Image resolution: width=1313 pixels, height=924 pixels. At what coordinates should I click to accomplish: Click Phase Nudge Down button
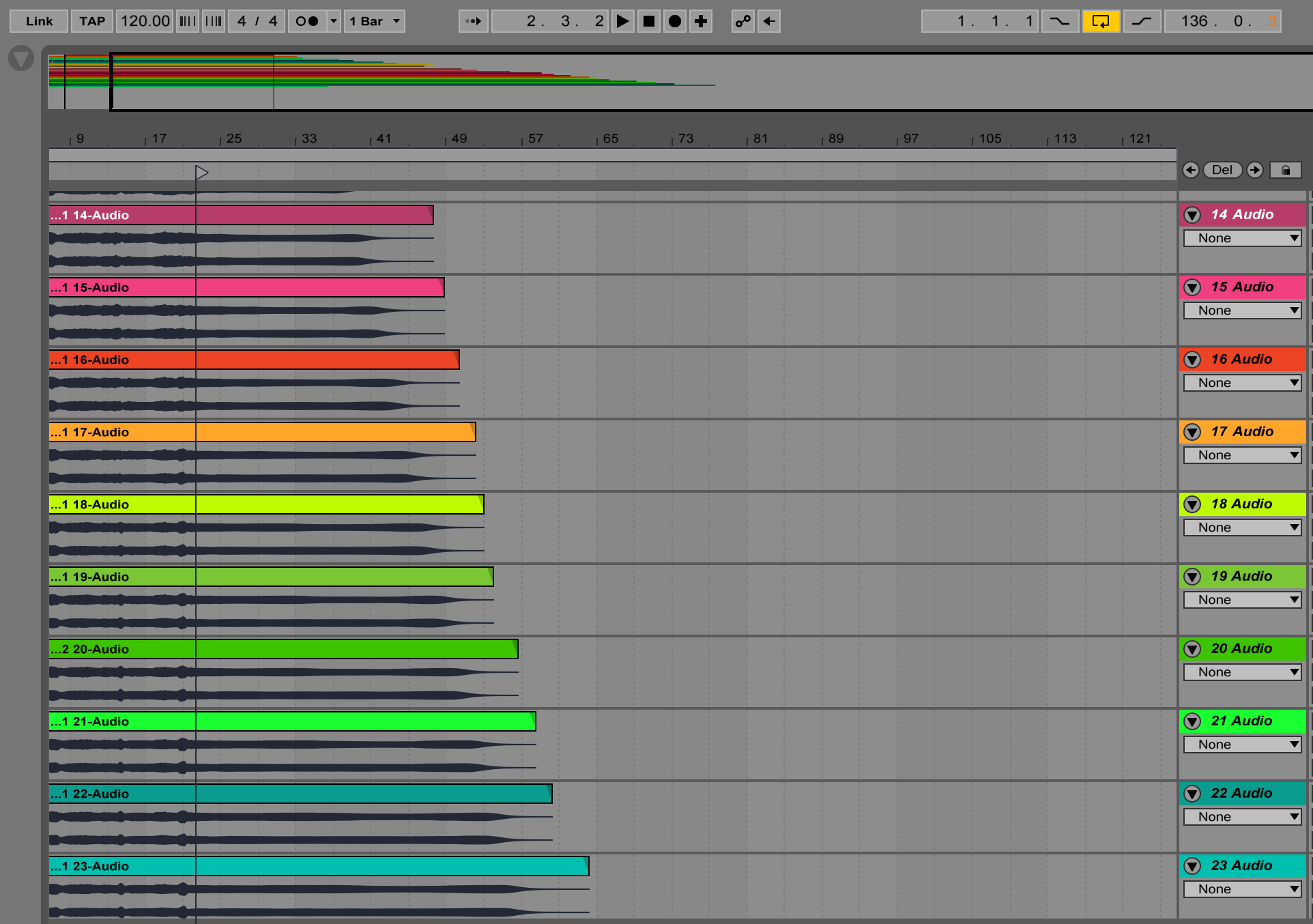click(188, 21)
